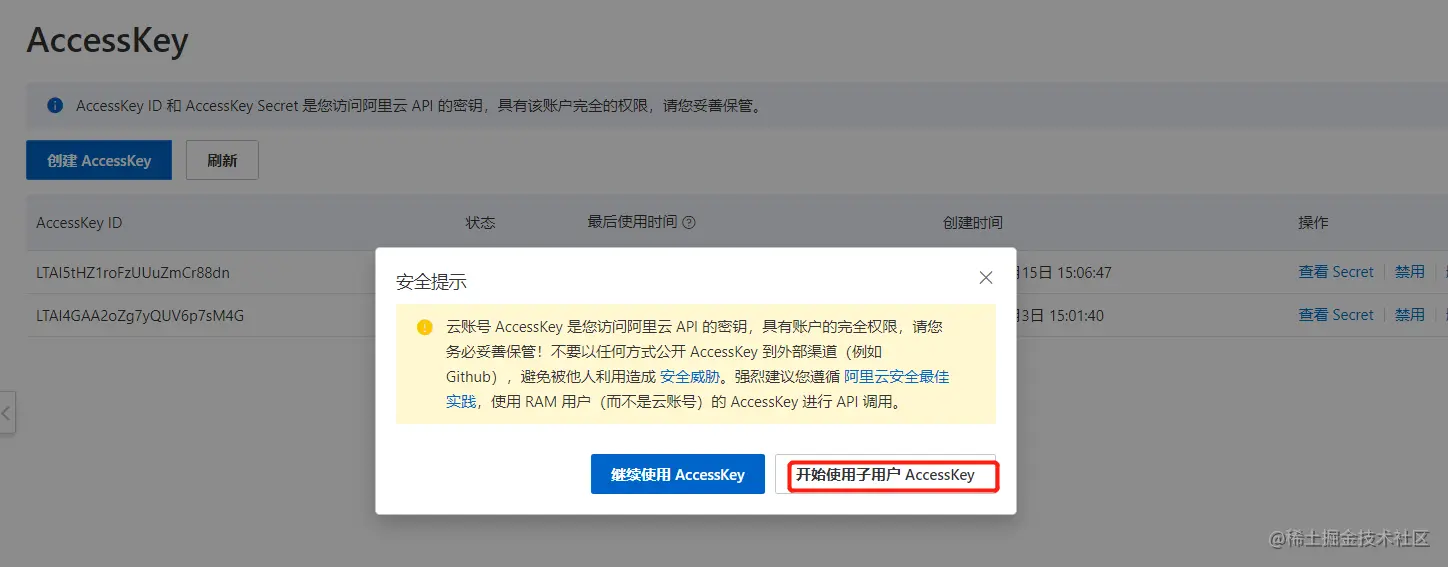Select AccessKey ID LTAI5tHZ1roFzUUuZmCr88dn text
Image resolution: width=1448 pixels, height=567 pixels.
pyautogui.click(x=133, y=272)
